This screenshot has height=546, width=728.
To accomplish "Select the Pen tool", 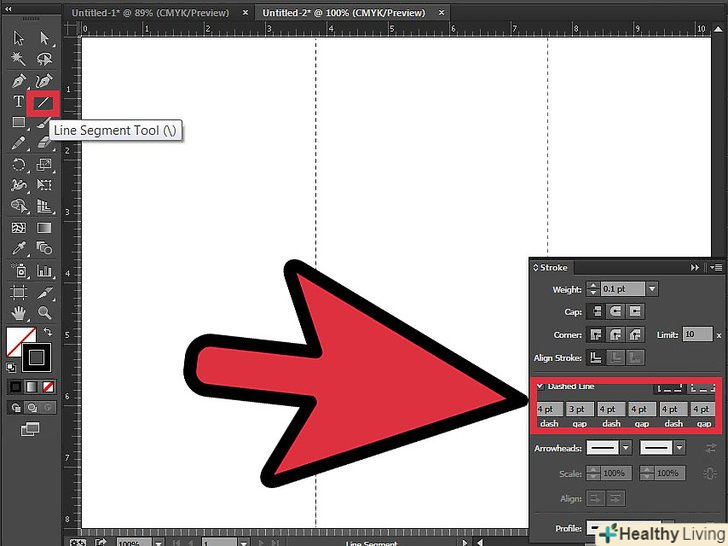I will [x=19, y=81].
